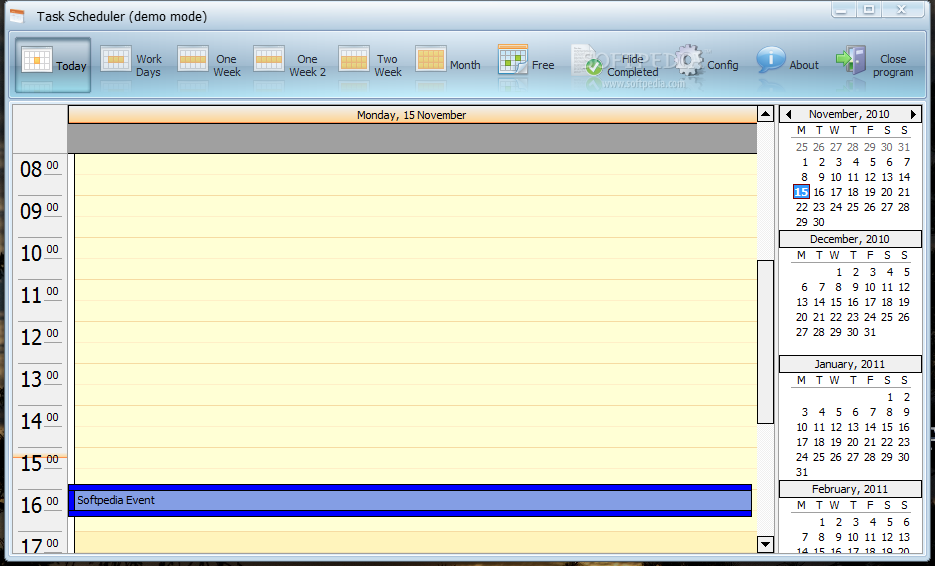
Task: Maximize the Task Scheduler window
Action: (869, 10)
